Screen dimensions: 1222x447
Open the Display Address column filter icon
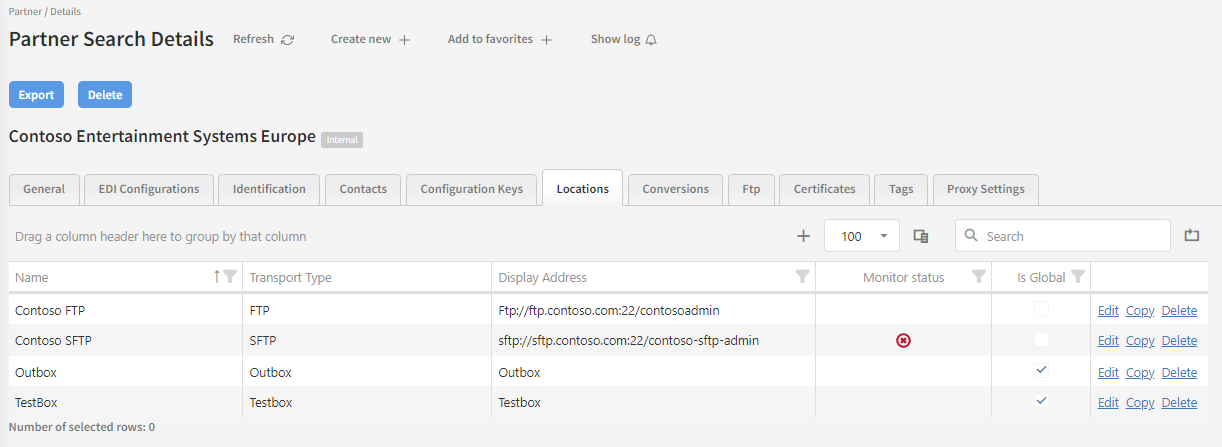tap(802, 277)
